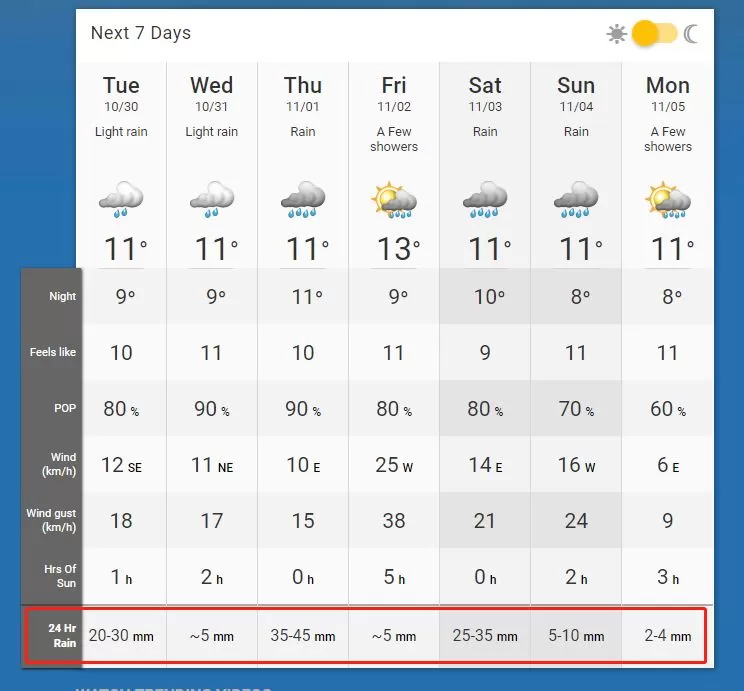
Task: Click Sunday's 16 W wind value
Action: point(576,465)
